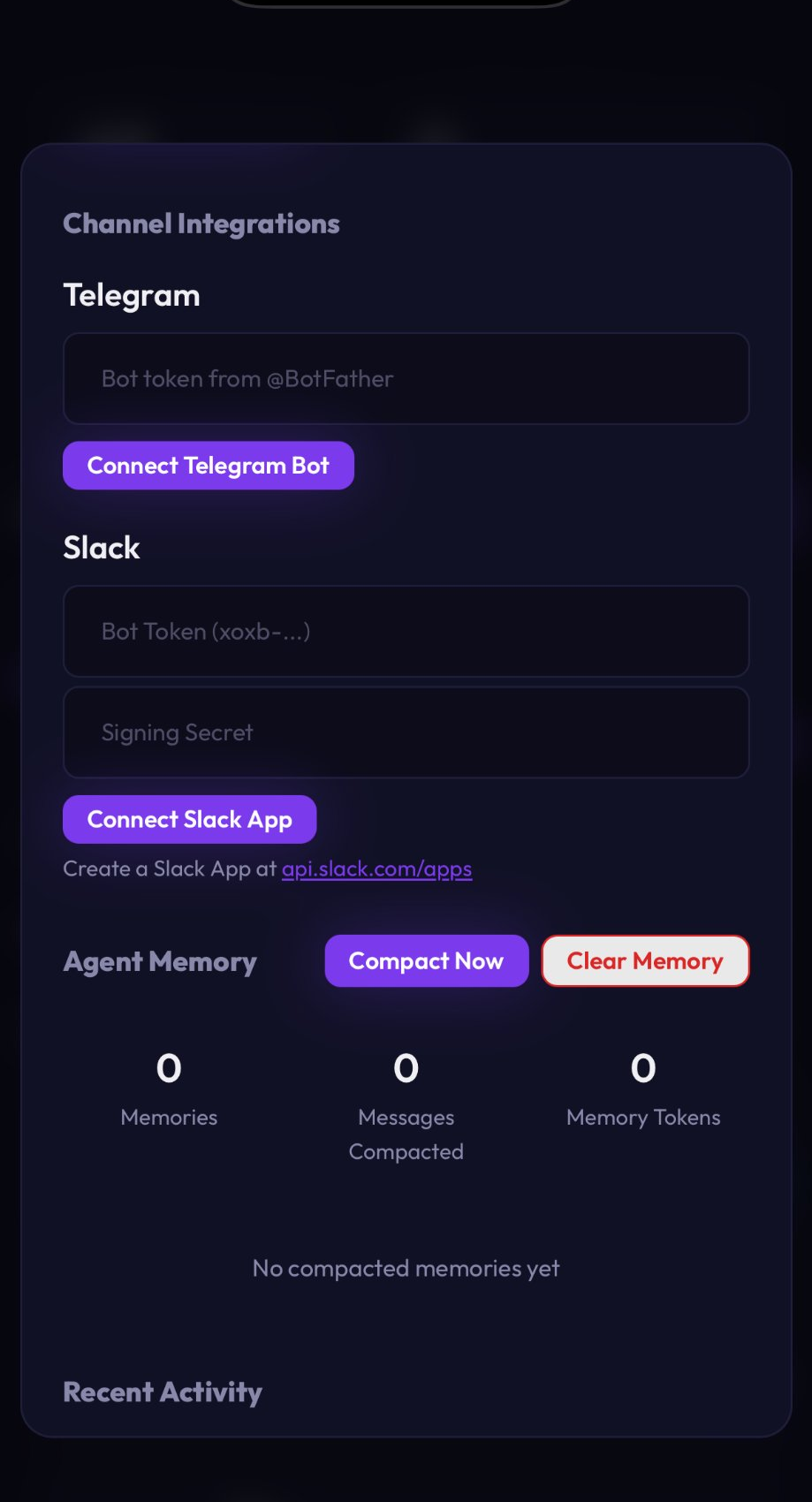The width and height of the screenshot is (812, 1502).
Task: Select the Telegram section title
Action: point(132,295)
